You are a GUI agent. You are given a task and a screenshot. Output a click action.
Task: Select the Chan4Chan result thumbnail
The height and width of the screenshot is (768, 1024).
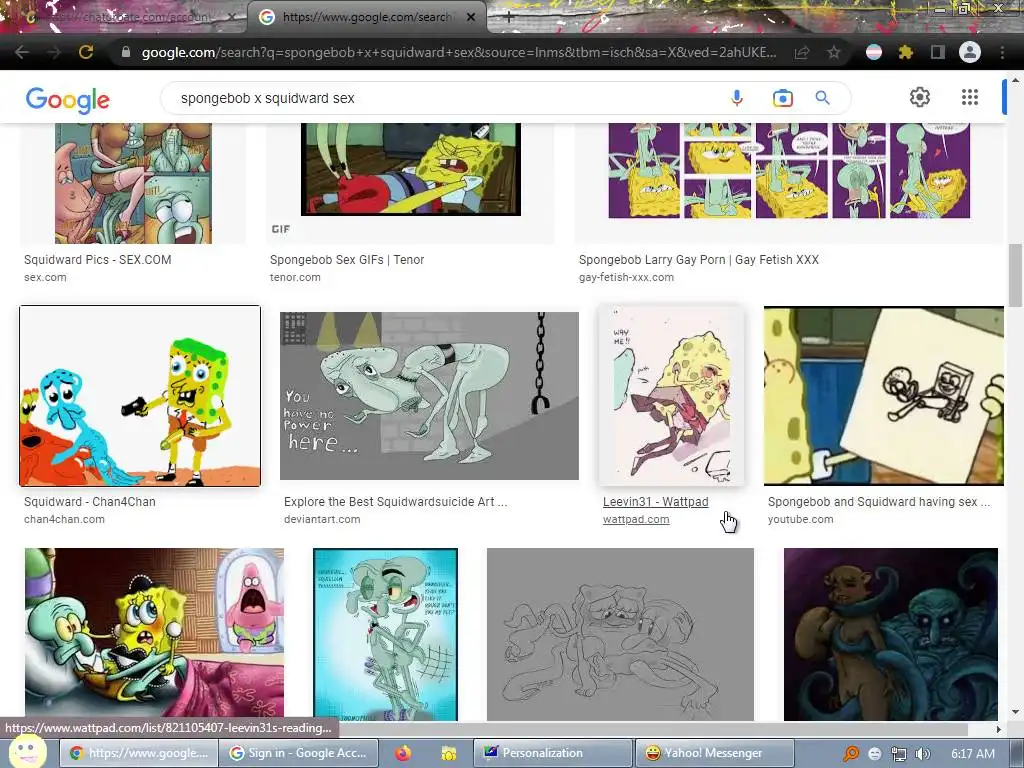(140, 396)
